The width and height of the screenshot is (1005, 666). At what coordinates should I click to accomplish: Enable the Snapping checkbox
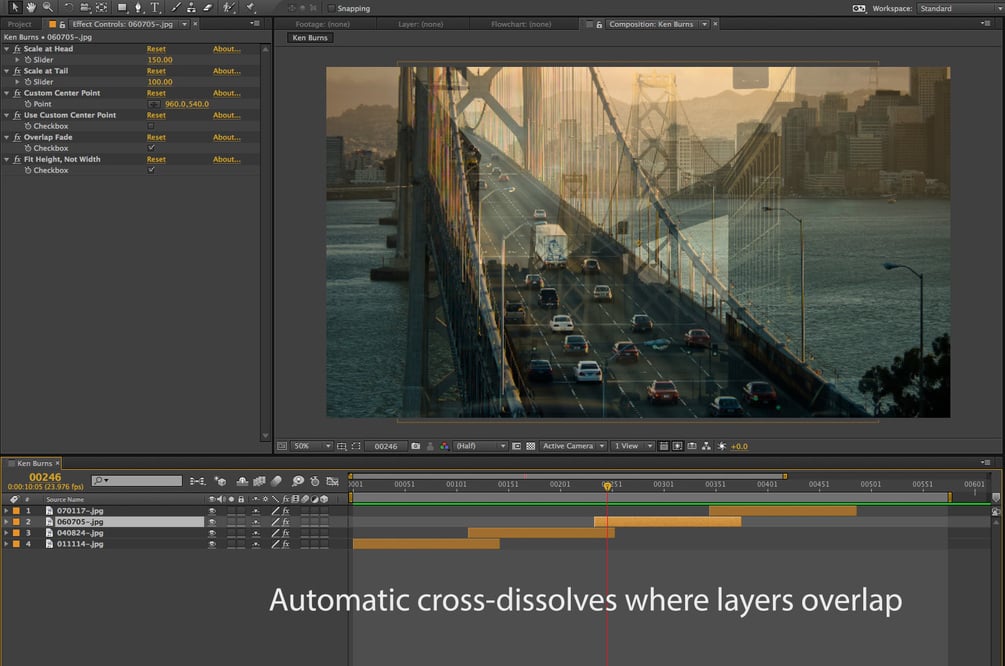click(332, 8)
